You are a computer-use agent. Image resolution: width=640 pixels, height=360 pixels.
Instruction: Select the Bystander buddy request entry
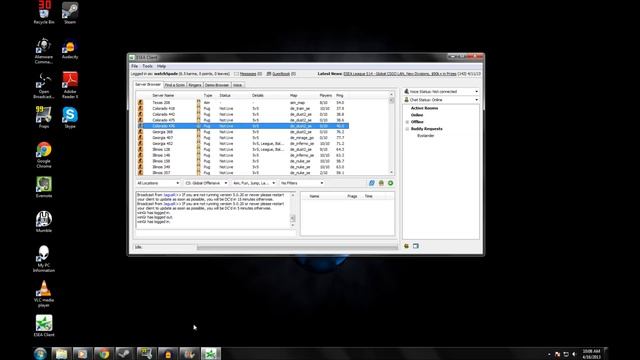point(425,136)
